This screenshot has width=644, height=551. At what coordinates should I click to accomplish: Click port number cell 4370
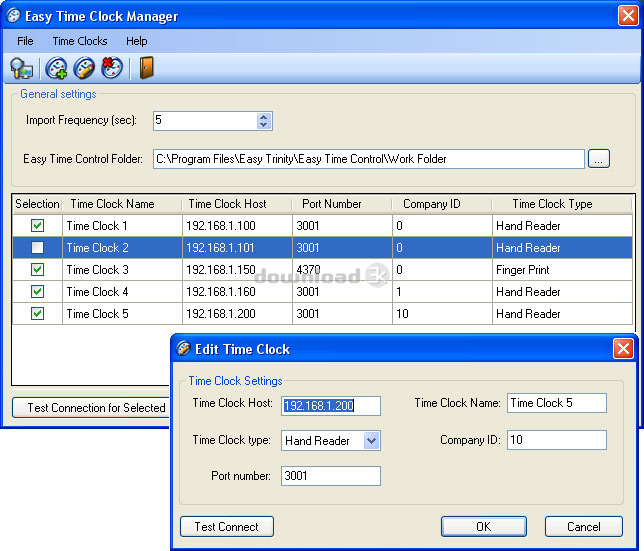coord(342,270)
